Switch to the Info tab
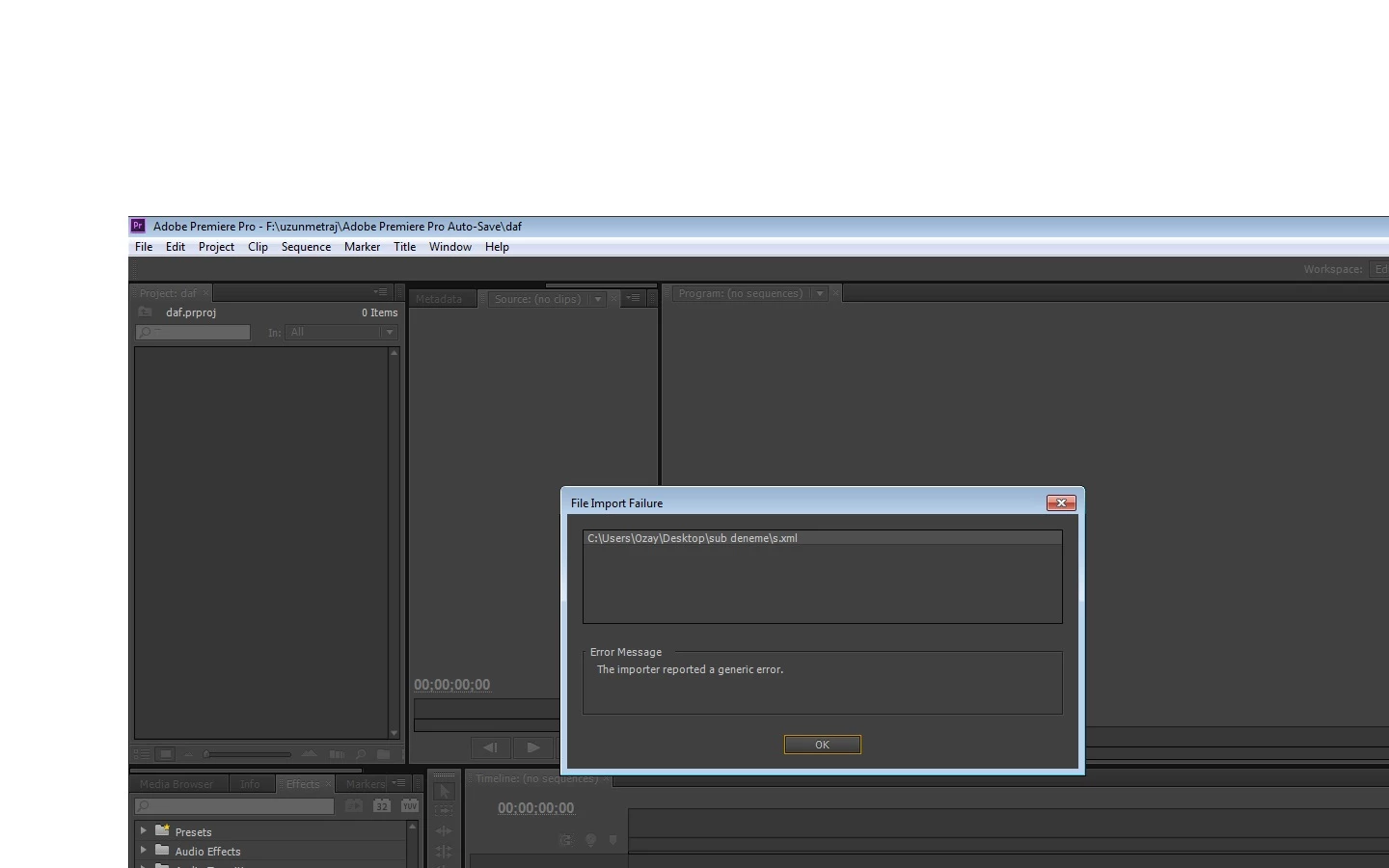The height and width of the screenshot is (868, 1389). 250,784
